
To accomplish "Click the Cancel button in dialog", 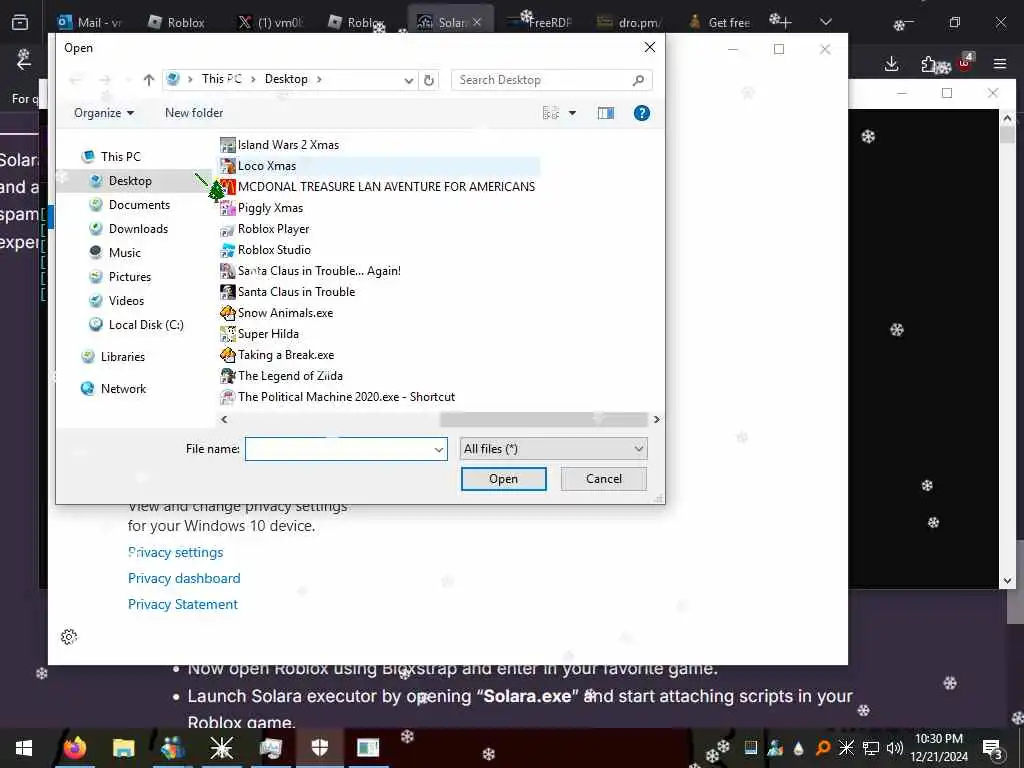I will tap(603, 479).
